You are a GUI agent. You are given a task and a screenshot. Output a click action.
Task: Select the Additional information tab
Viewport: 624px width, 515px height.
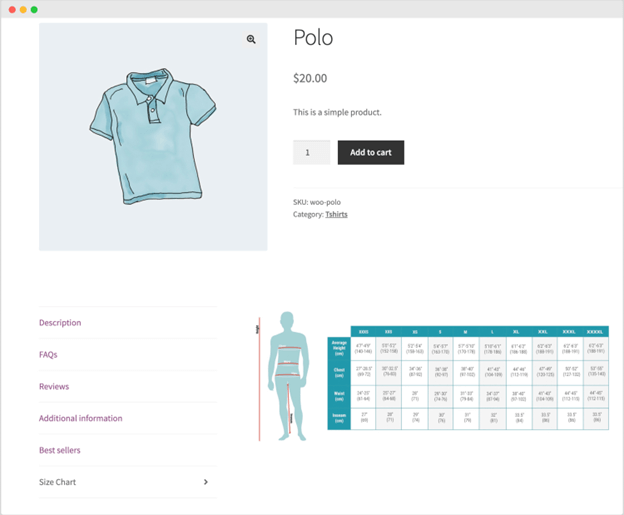pyautogui.click(x=81, y=419)
